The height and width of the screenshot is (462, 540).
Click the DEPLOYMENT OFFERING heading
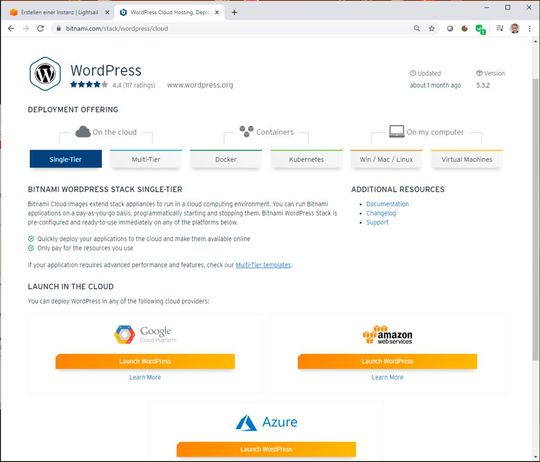(73, 109)
